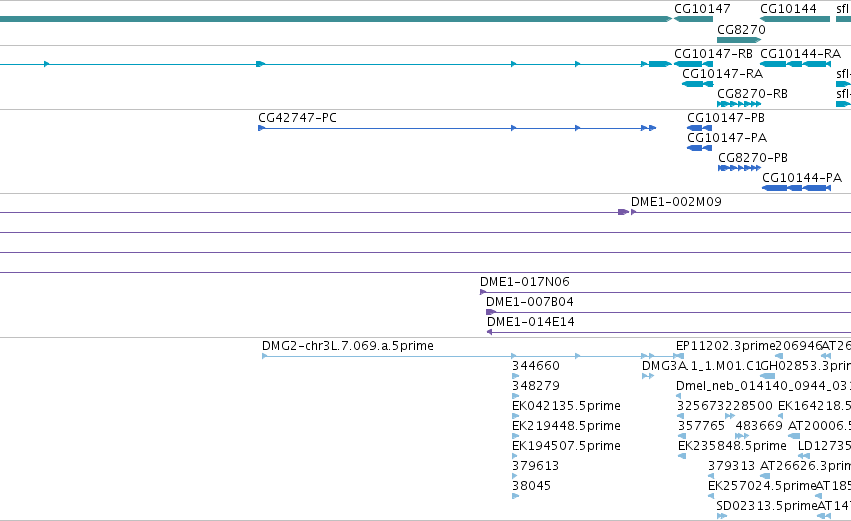
Task: Open BAC clone DME1-007B04
Action: tap(530, 302)
